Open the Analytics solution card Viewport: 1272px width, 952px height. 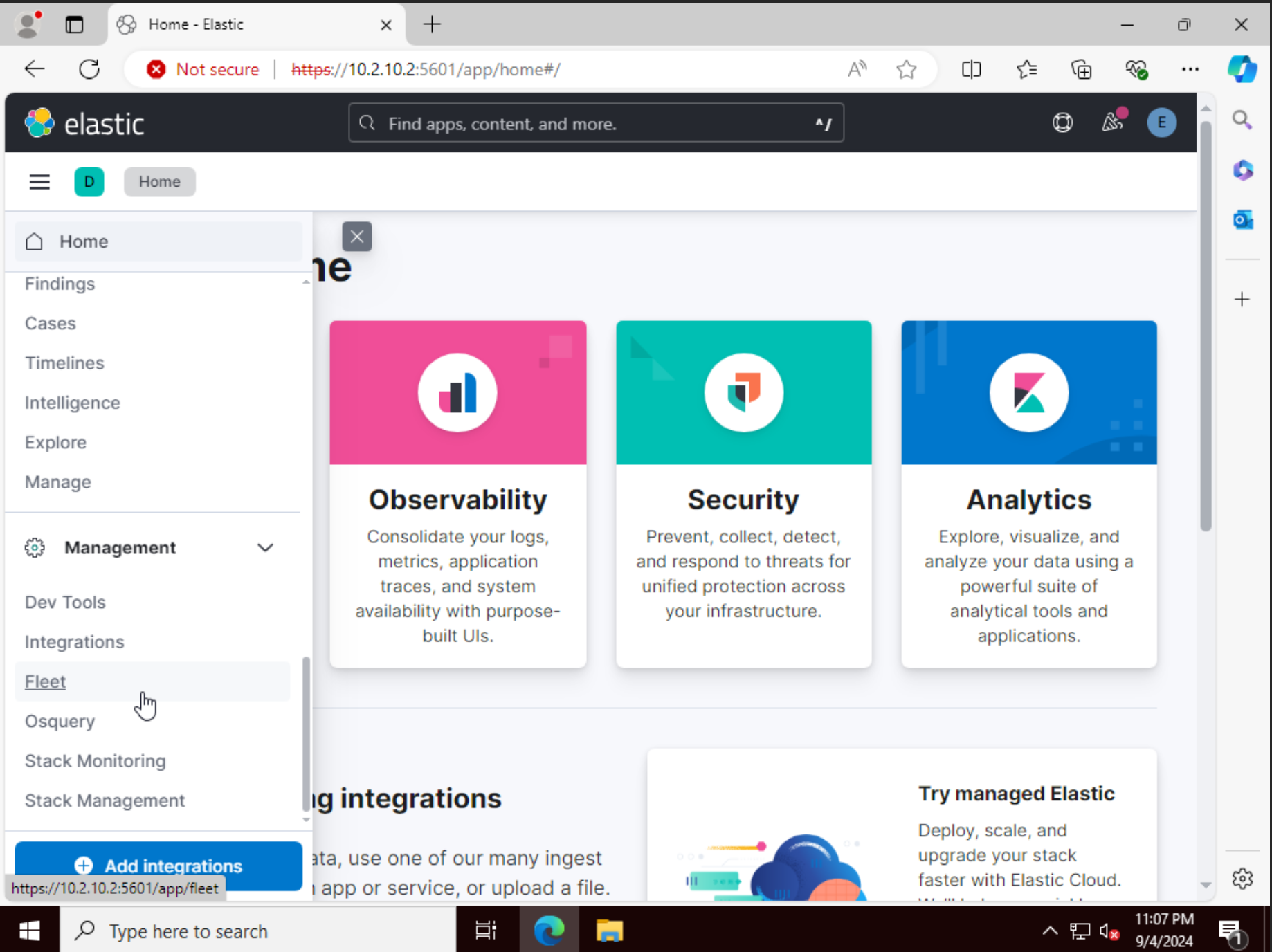click(x=1029, y=494)
